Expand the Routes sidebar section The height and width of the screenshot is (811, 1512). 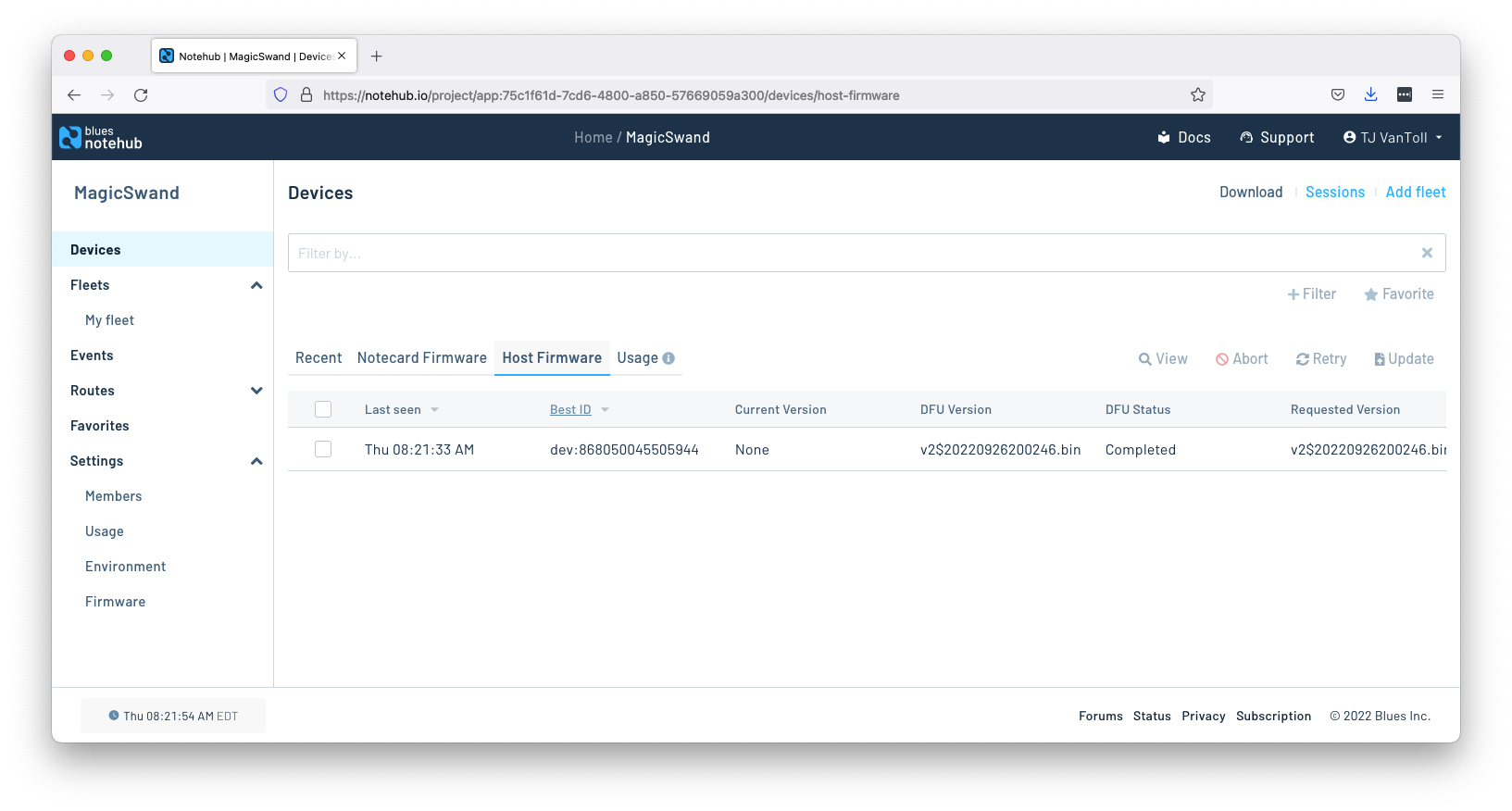coord(256,391)
